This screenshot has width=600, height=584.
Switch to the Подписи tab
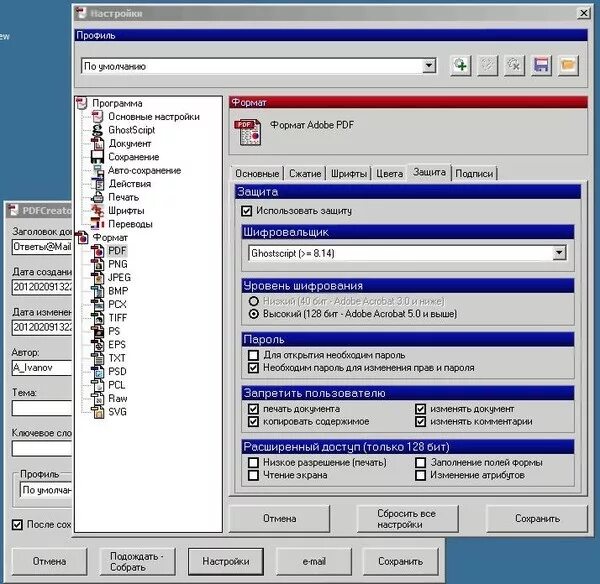tap(474, 173)
